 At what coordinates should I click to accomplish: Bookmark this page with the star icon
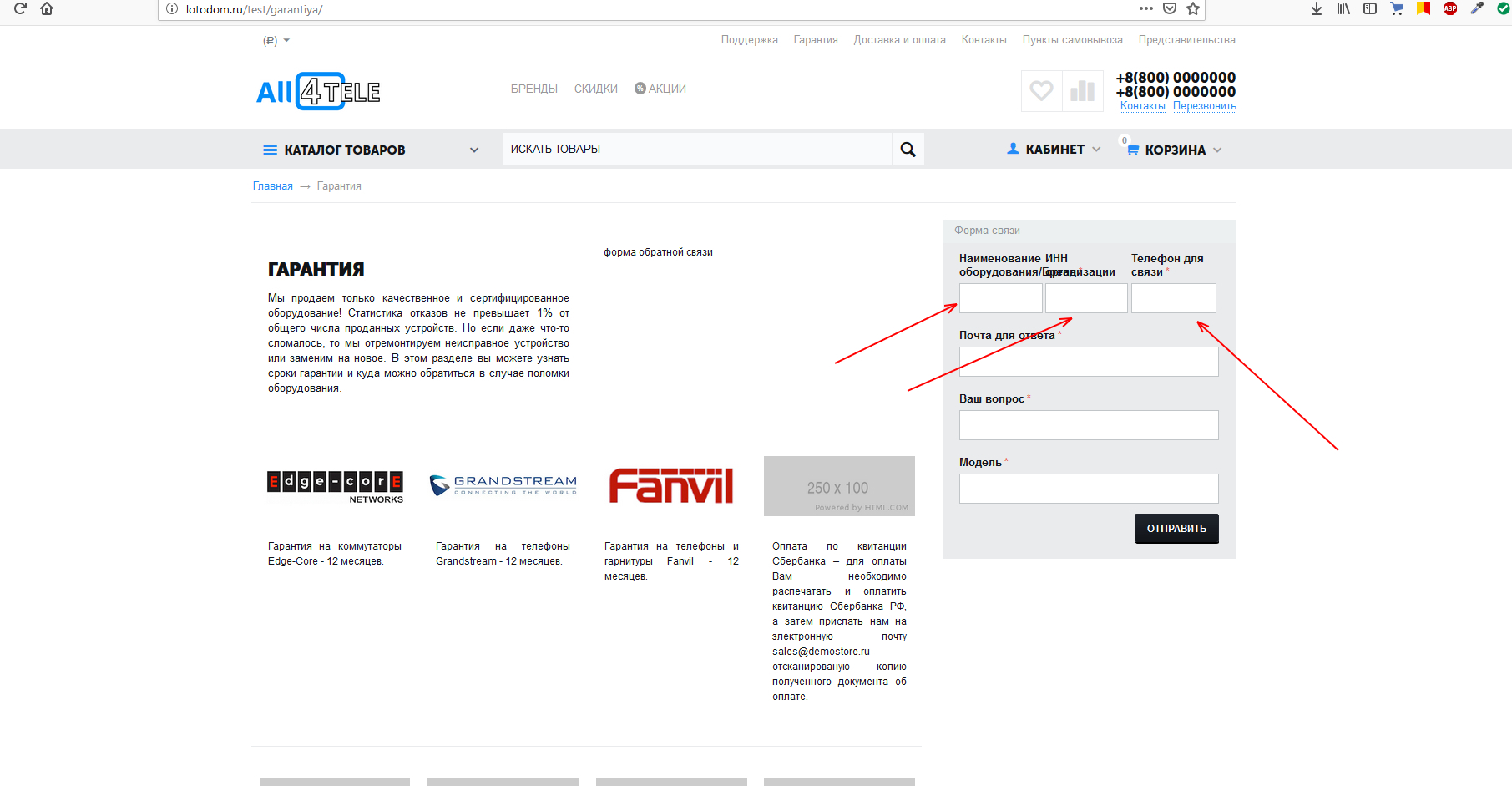[x=1193, y=9]
